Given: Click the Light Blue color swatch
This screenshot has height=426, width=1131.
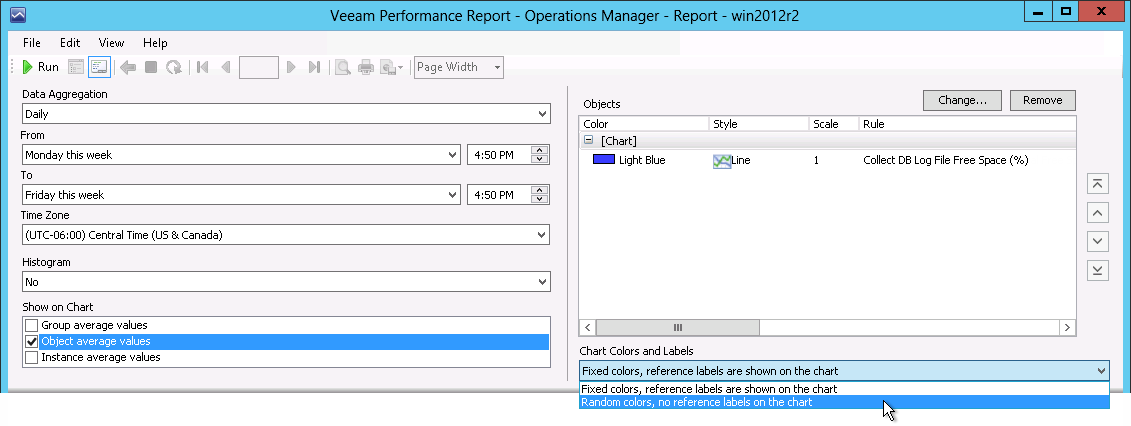Looking at the screenshot, I should (604, 160).
